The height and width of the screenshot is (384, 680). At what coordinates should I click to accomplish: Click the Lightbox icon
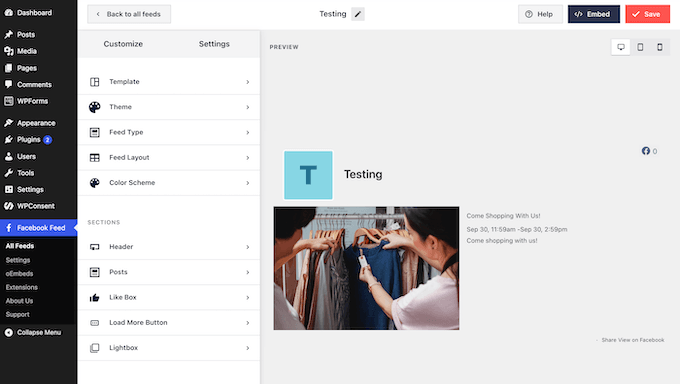[x=95, y=348]
